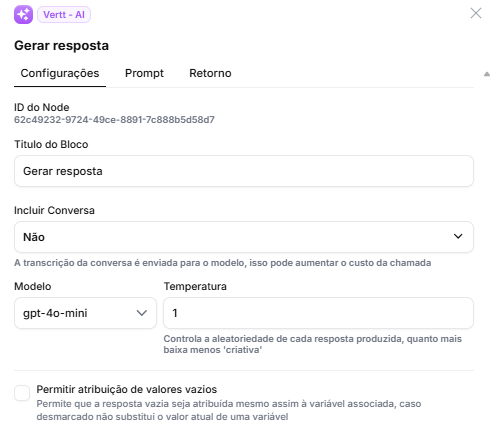Viewport: 498px width, 428px height.
Task: Switch to the Configurações tab
Action: coord(60,73)
